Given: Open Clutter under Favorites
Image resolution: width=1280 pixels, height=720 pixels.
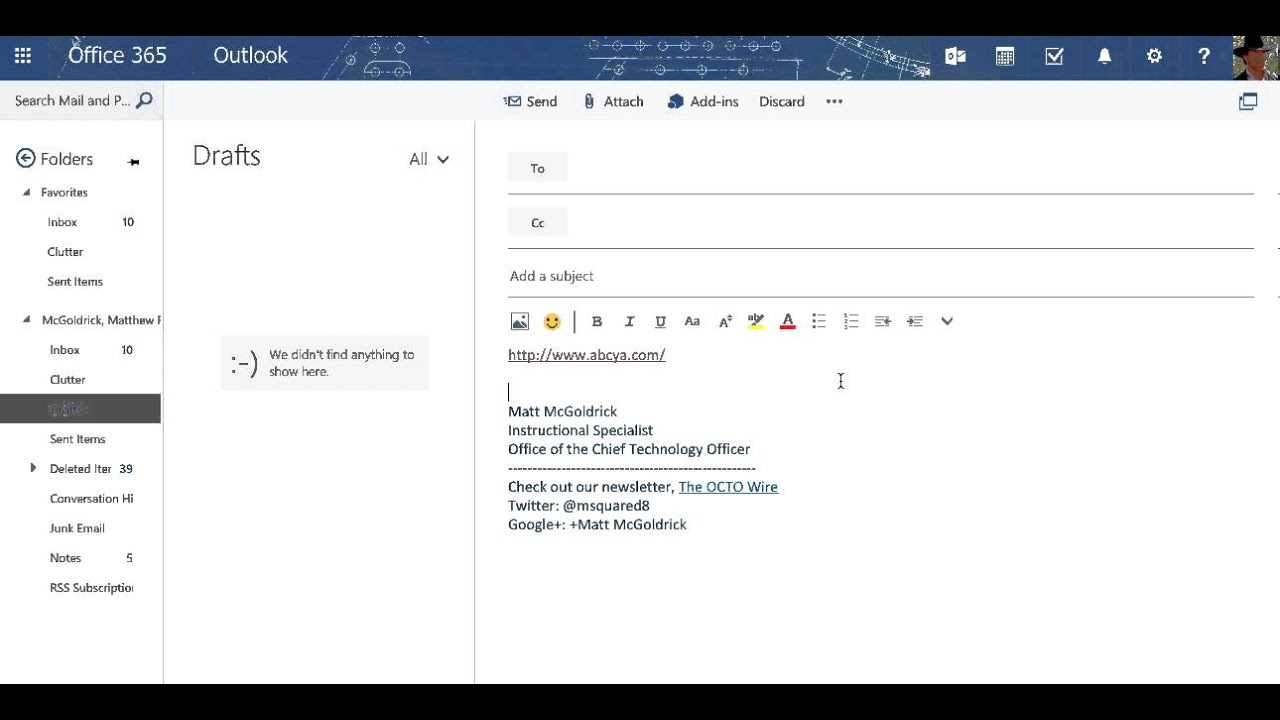Looking at the screenshot, I should point(65,252).
